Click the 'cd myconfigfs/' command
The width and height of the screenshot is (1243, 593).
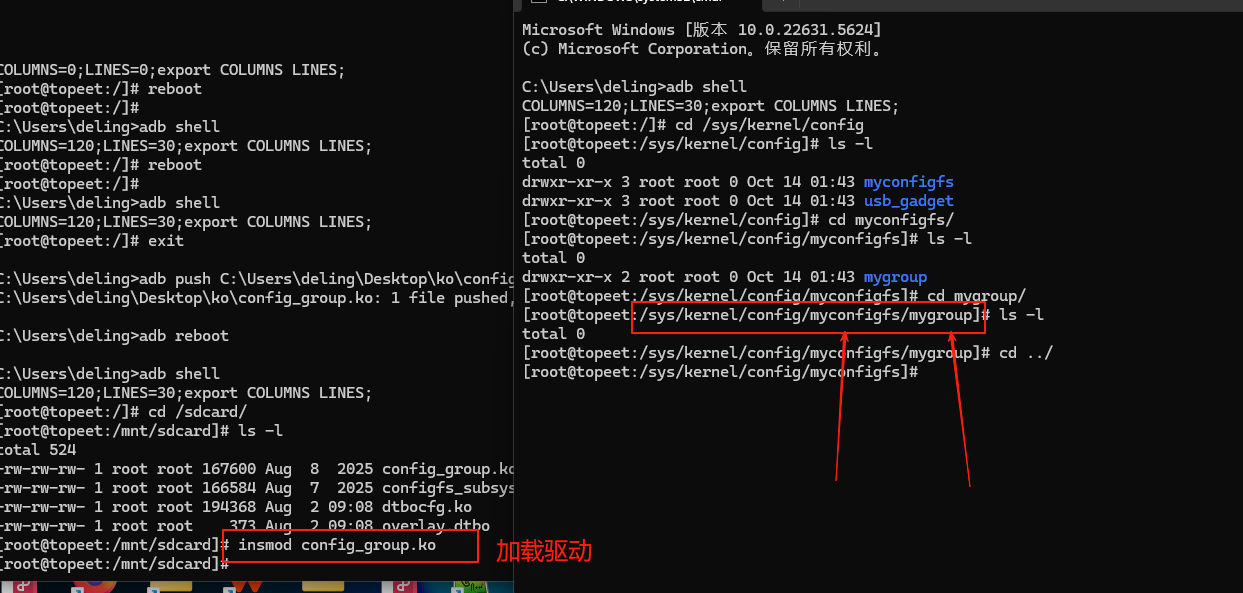coord(891,220)
